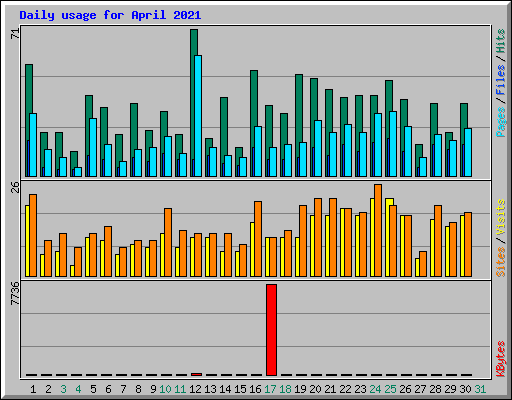Click green day label '25'

[390, 389]
